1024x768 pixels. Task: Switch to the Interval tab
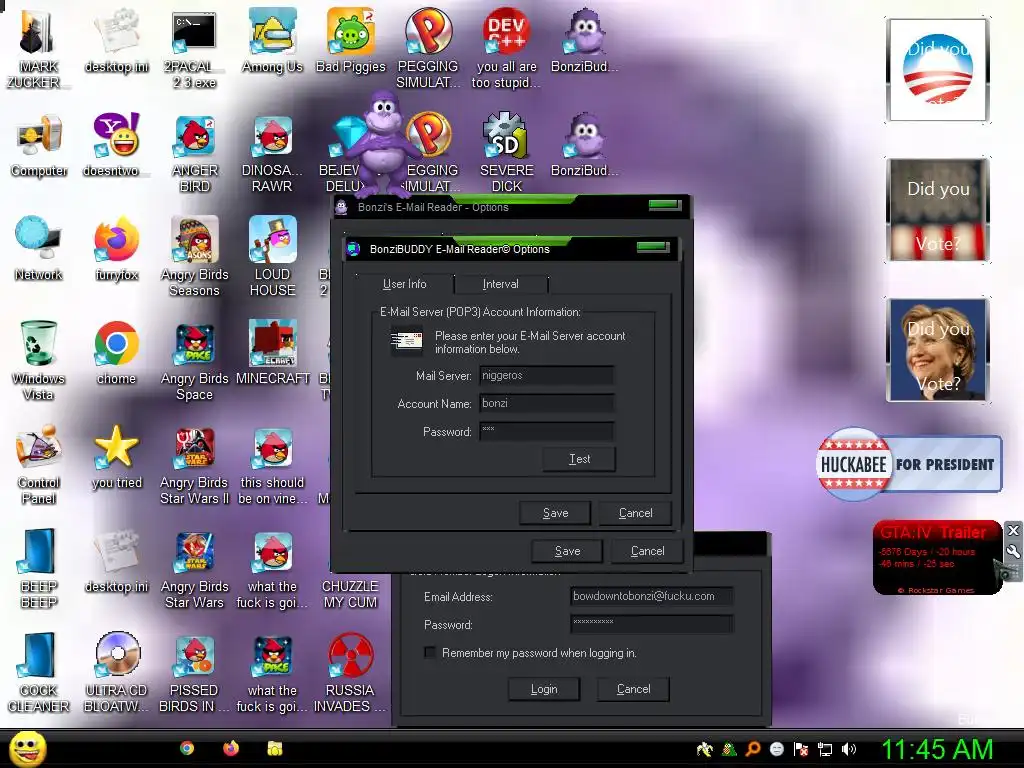point(500,284)
